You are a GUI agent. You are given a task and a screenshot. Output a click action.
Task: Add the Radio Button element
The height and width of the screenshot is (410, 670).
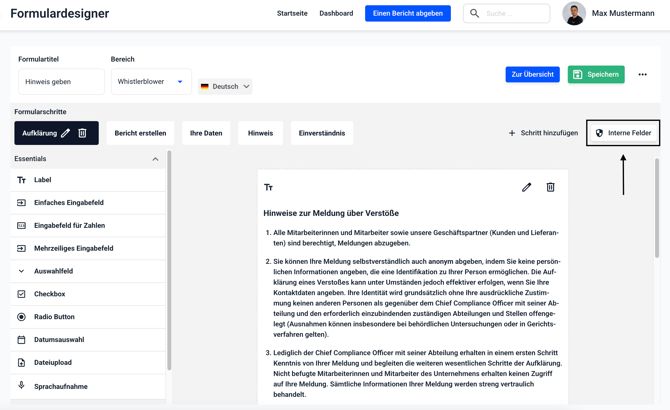[54, 317]
